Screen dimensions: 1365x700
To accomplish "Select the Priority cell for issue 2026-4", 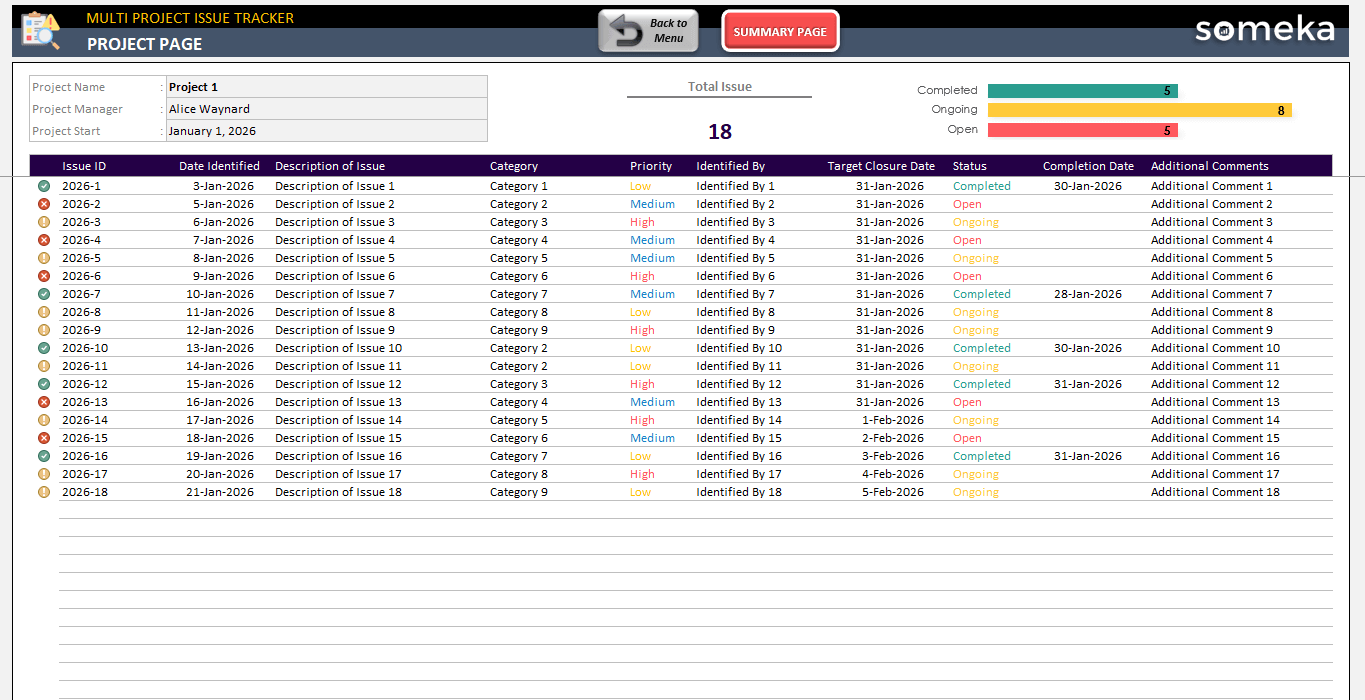I will coord(652,240).
